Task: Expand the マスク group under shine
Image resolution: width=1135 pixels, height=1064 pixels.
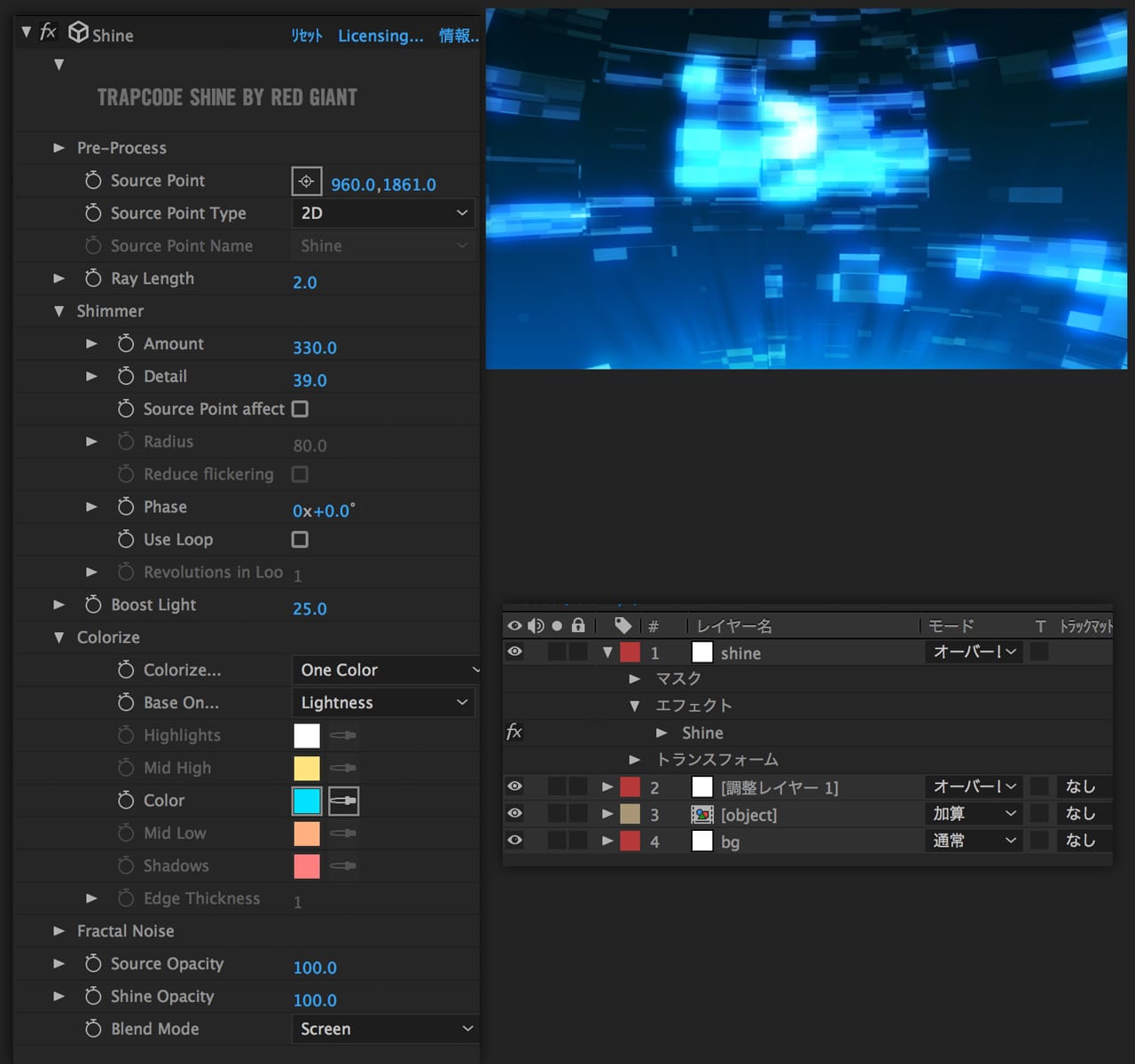Action: [634, 679]
